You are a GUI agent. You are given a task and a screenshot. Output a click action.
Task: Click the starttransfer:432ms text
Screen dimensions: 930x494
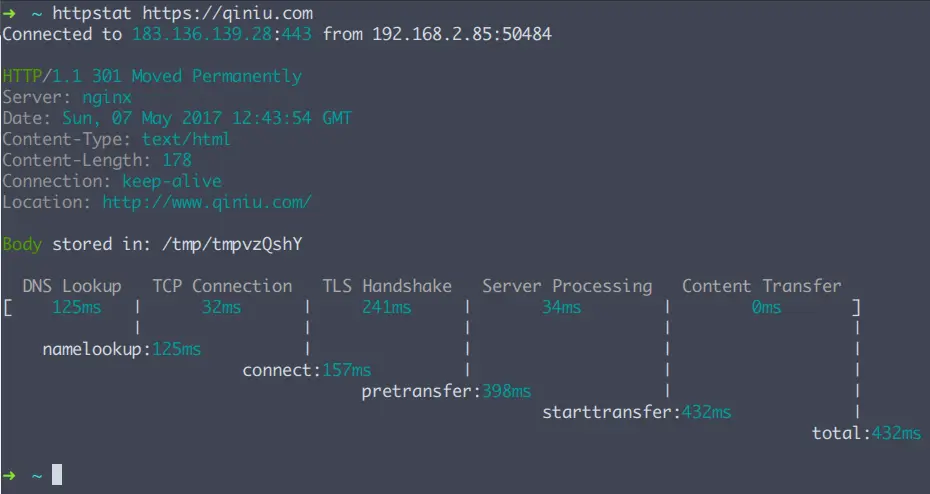click(636, 412)
